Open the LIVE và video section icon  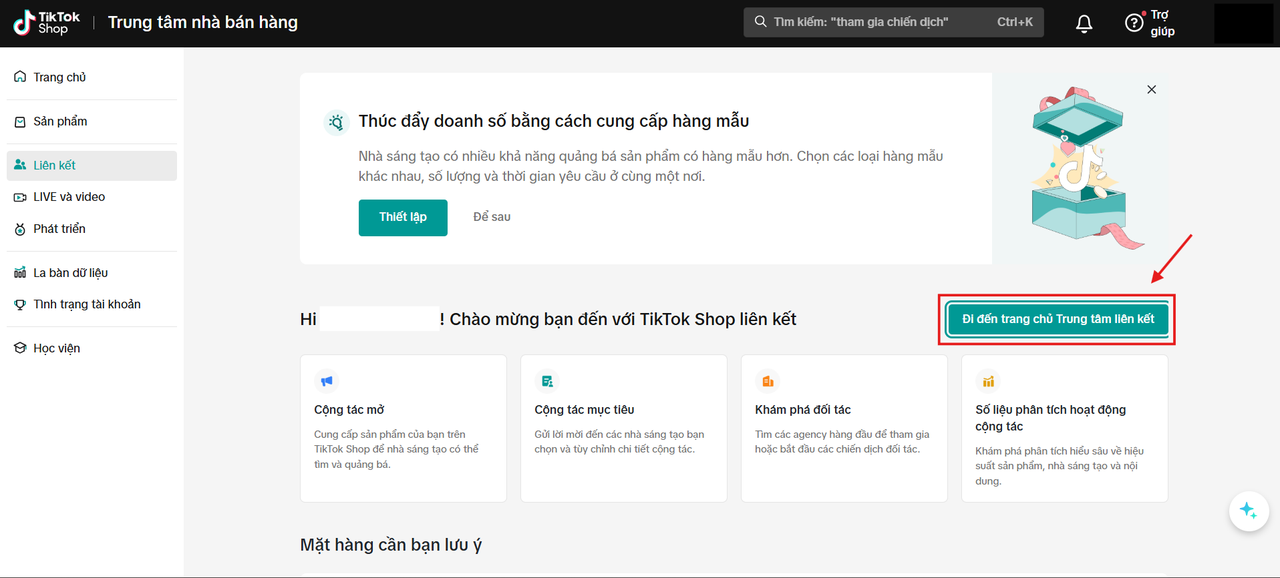coord(19,196)
